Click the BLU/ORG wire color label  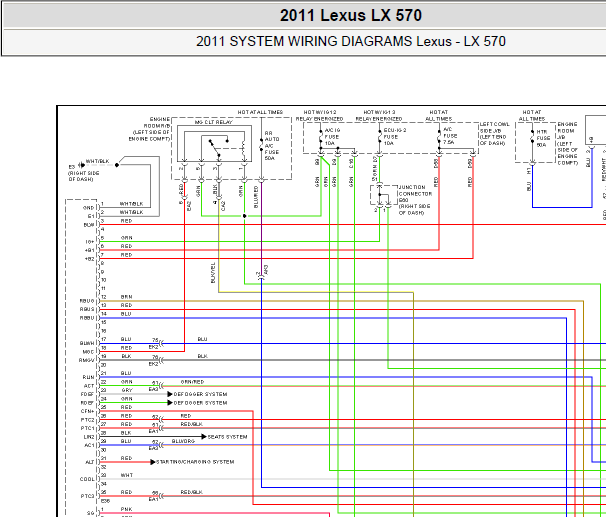pyautogui.click(x=183, y=441)
